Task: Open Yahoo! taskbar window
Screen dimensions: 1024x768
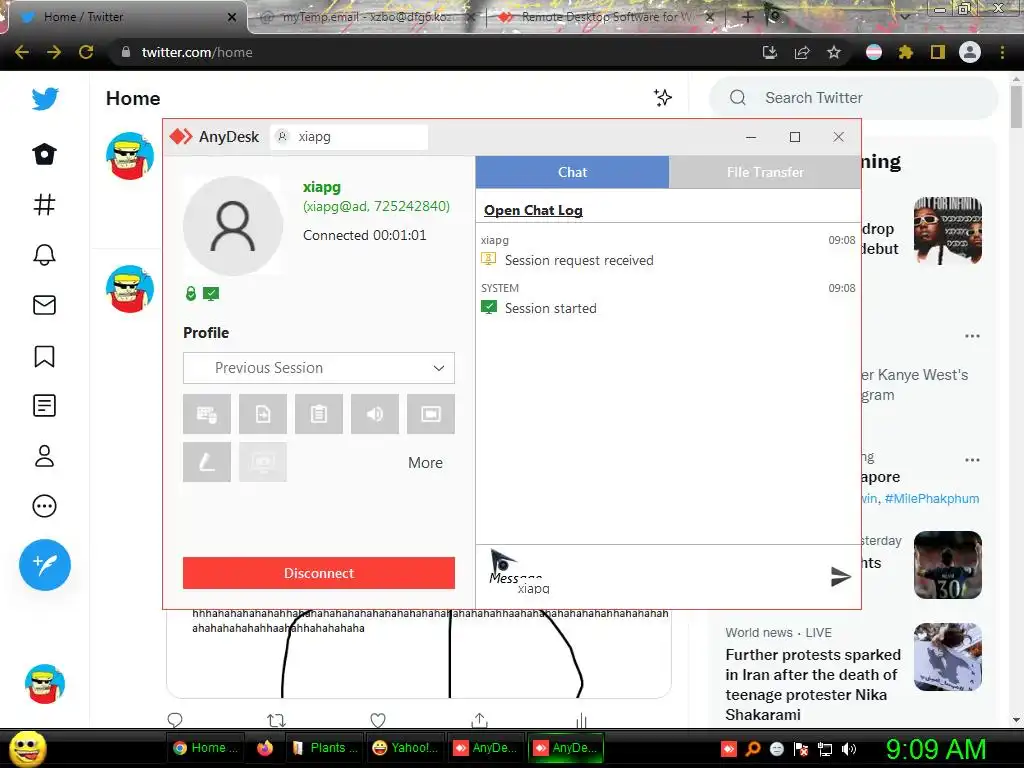Action: (405, 748)
